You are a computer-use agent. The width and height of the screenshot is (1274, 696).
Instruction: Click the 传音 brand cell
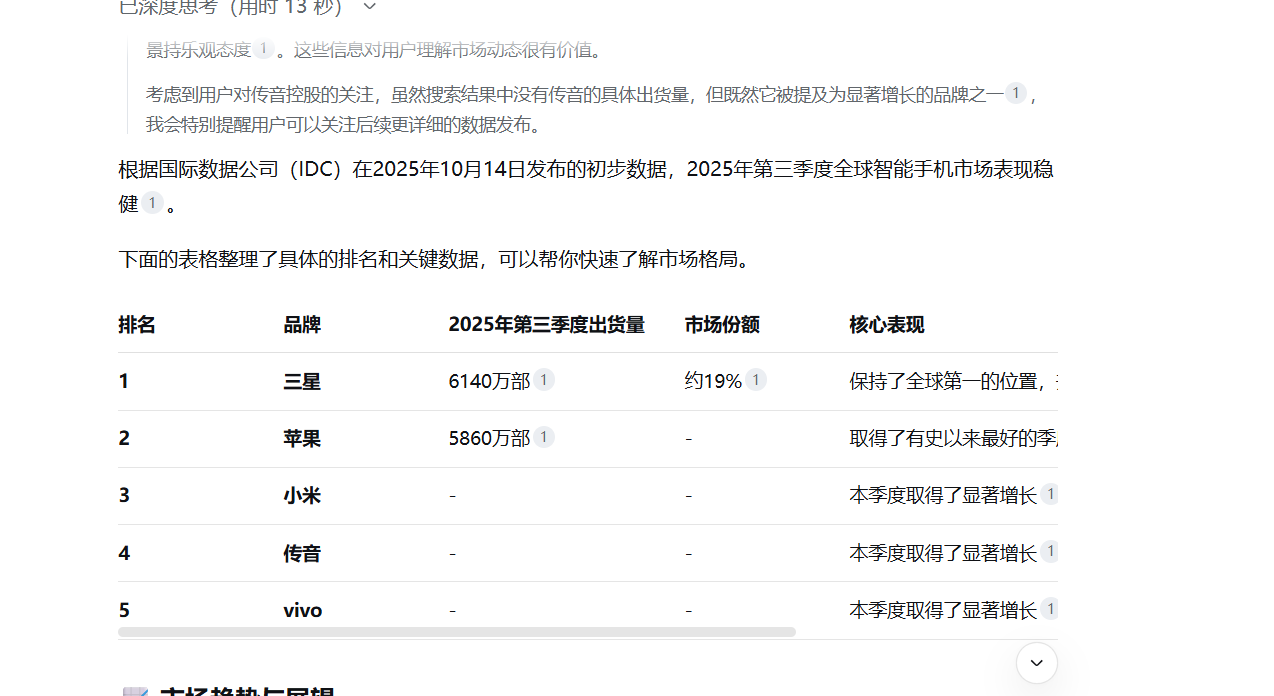(302, 553)
